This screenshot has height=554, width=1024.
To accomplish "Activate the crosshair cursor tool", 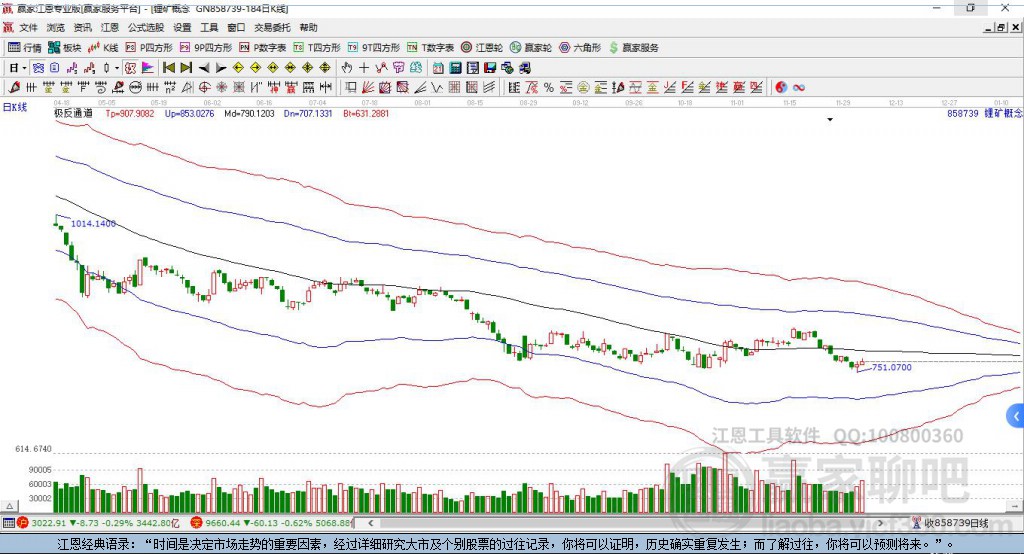I will point(364,67).
